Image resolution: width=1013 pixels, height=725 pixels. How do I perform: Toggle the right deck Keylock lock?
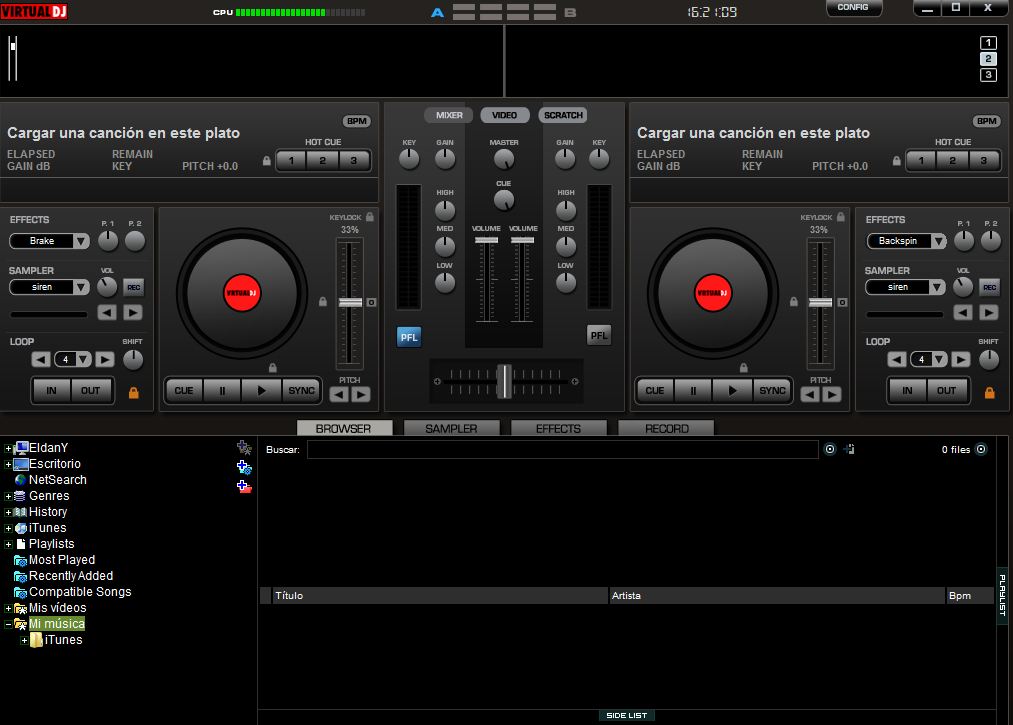(x=841, y=217)
